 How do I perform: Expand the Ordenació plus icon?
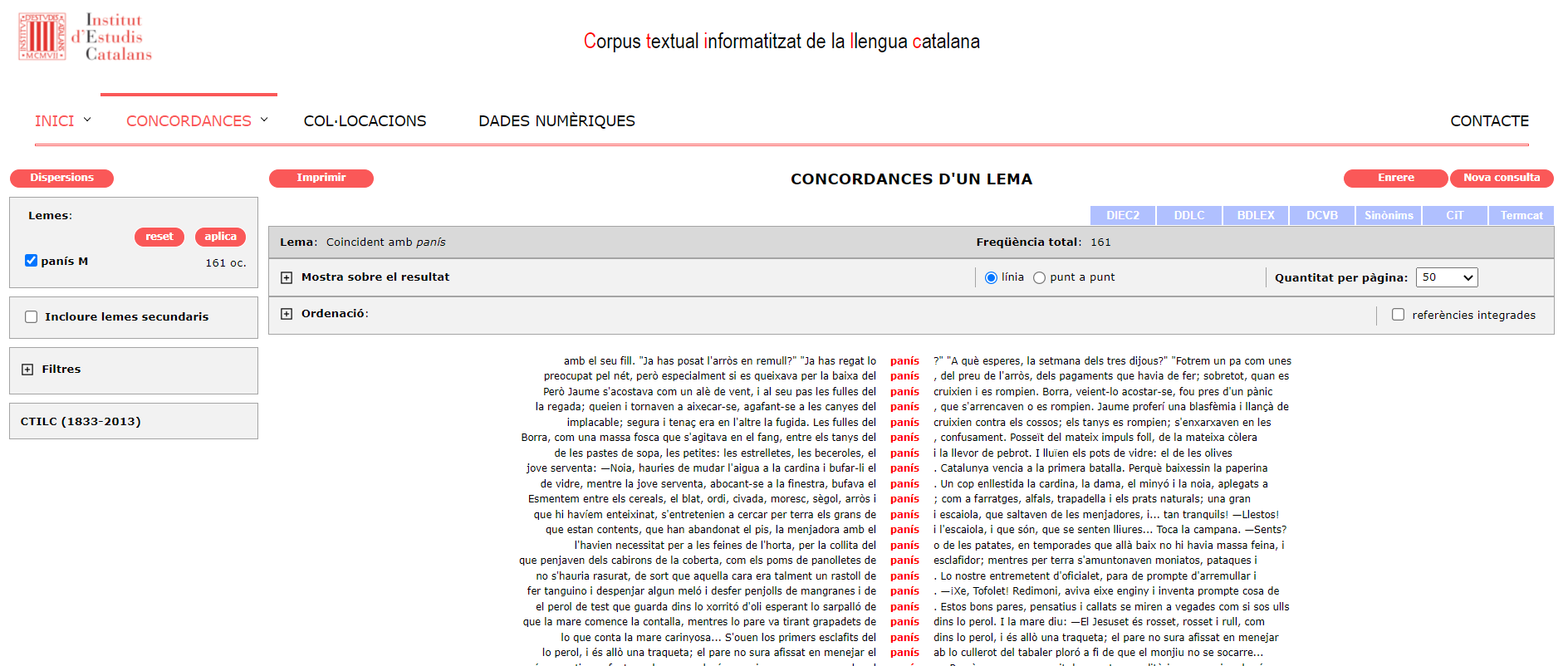(287, 314)
